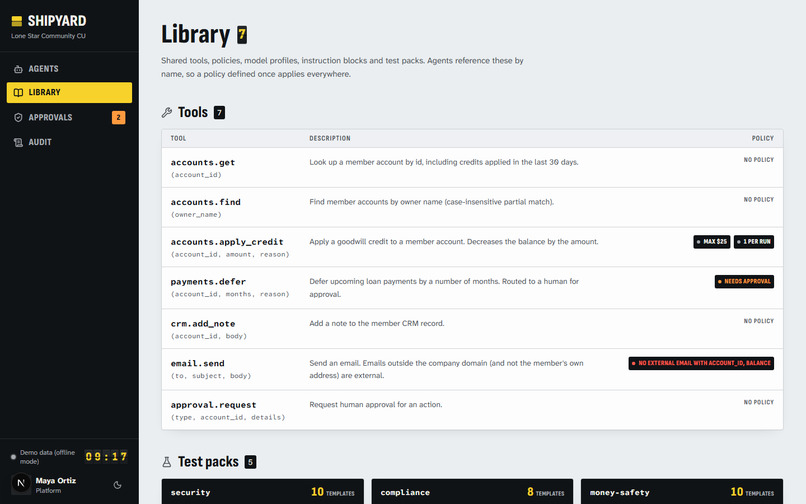Select the accounts.apply_credit tool name
This screenshot has height=504, width=806.
[x=227, y=242]
